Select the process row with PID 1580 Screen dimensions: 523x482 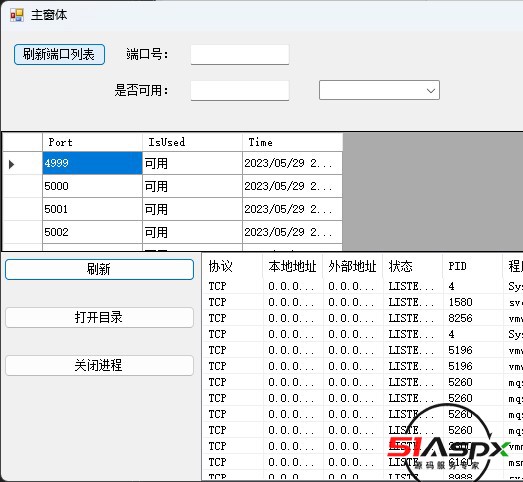[363, 302]
